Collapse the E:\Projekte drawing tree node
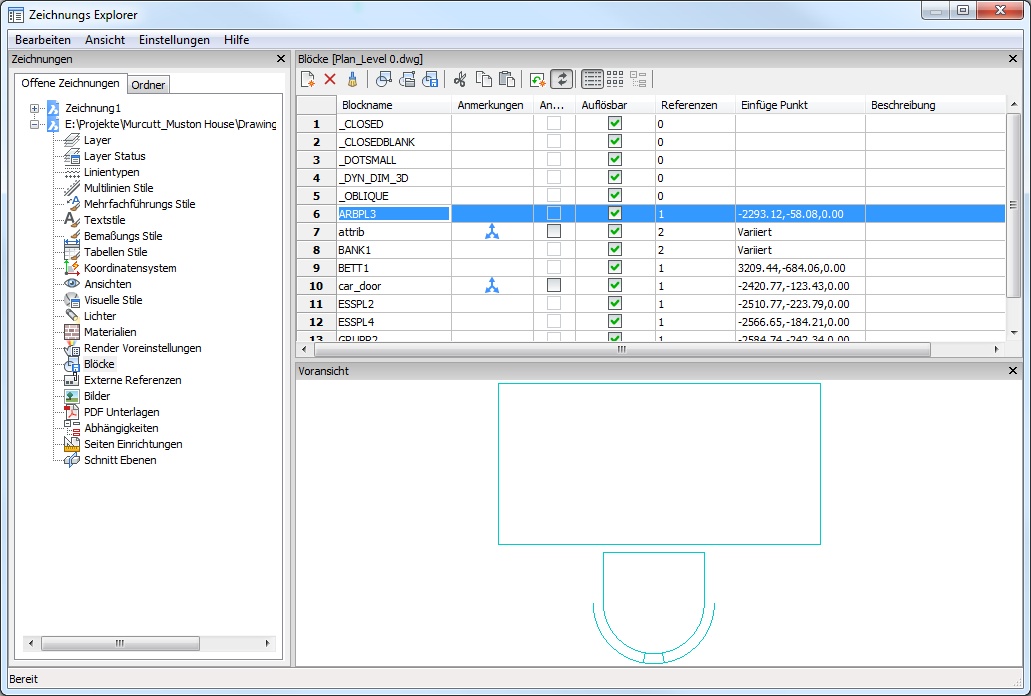 coord(35,124)
